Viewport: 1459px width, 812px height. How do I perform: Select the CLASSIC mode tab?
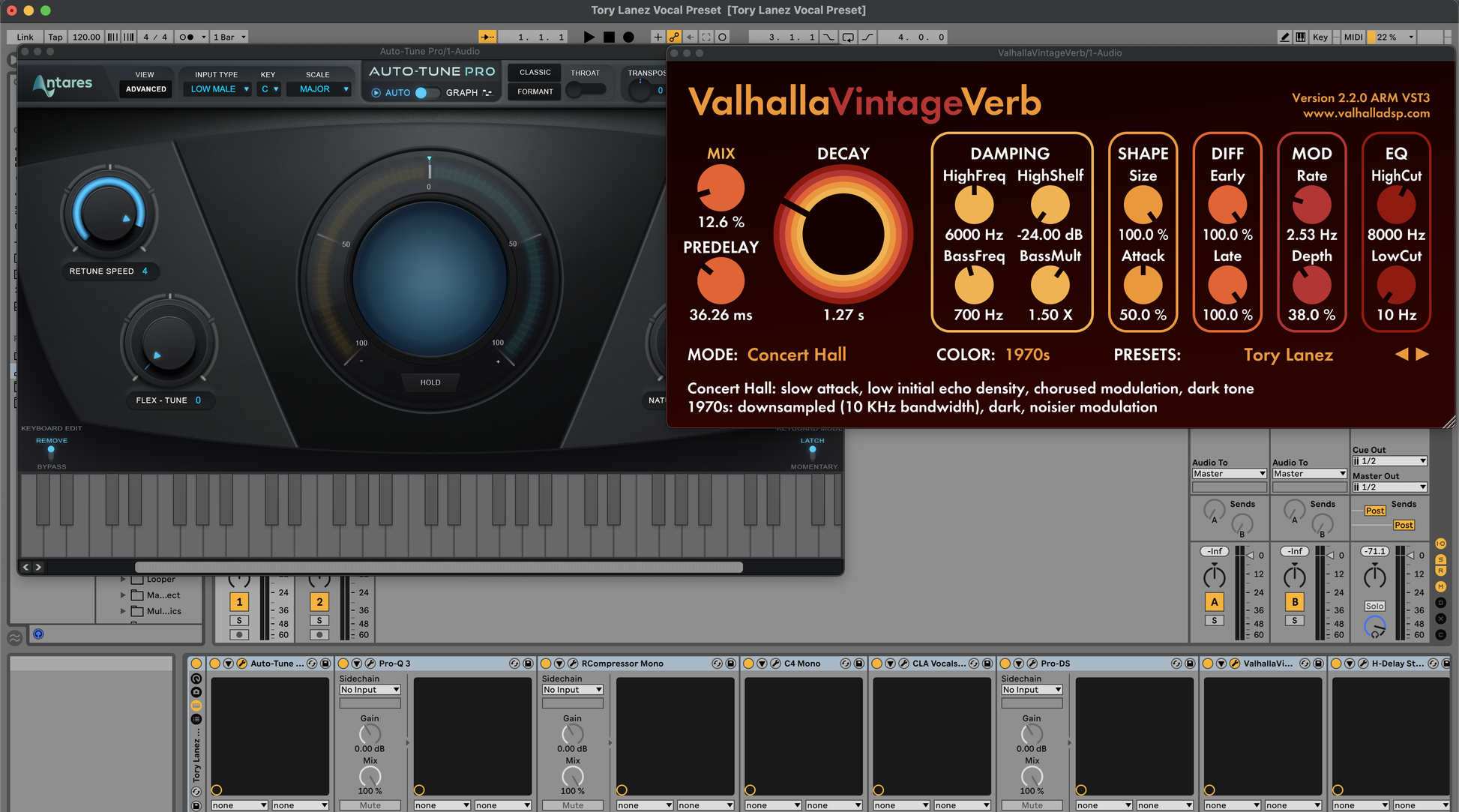pos(535,73)
